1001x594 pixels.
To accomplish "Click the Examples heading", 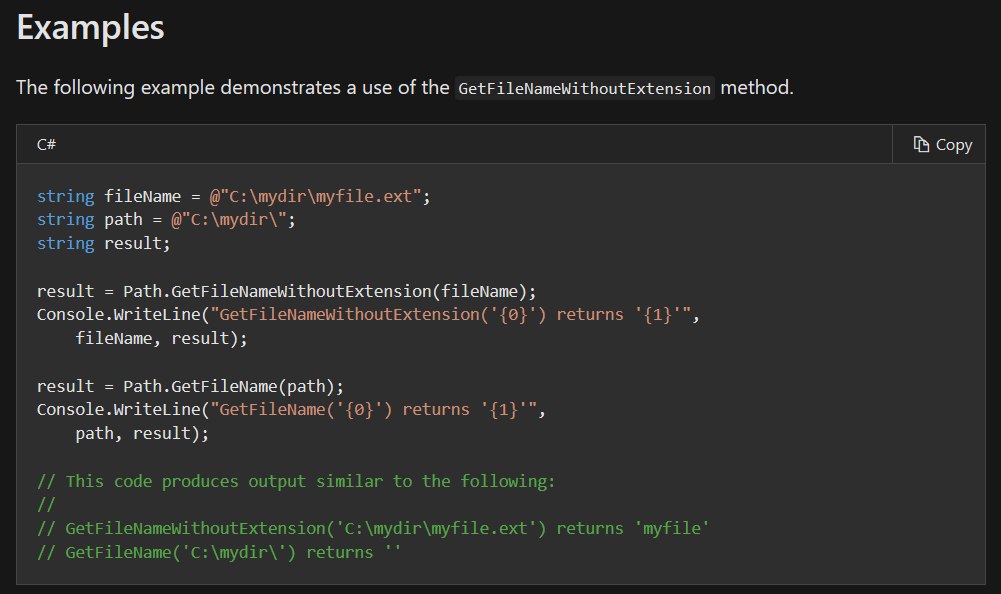I will [91, 27].
